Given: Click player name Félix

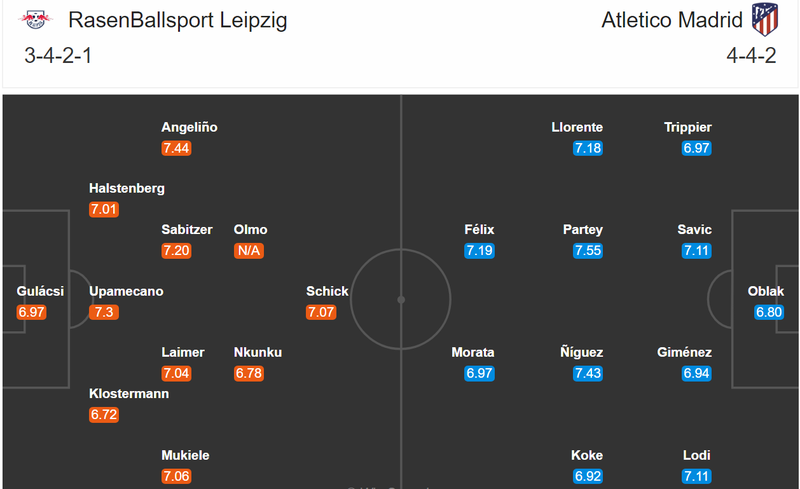Looking at the screenshot, I should 479,230.
